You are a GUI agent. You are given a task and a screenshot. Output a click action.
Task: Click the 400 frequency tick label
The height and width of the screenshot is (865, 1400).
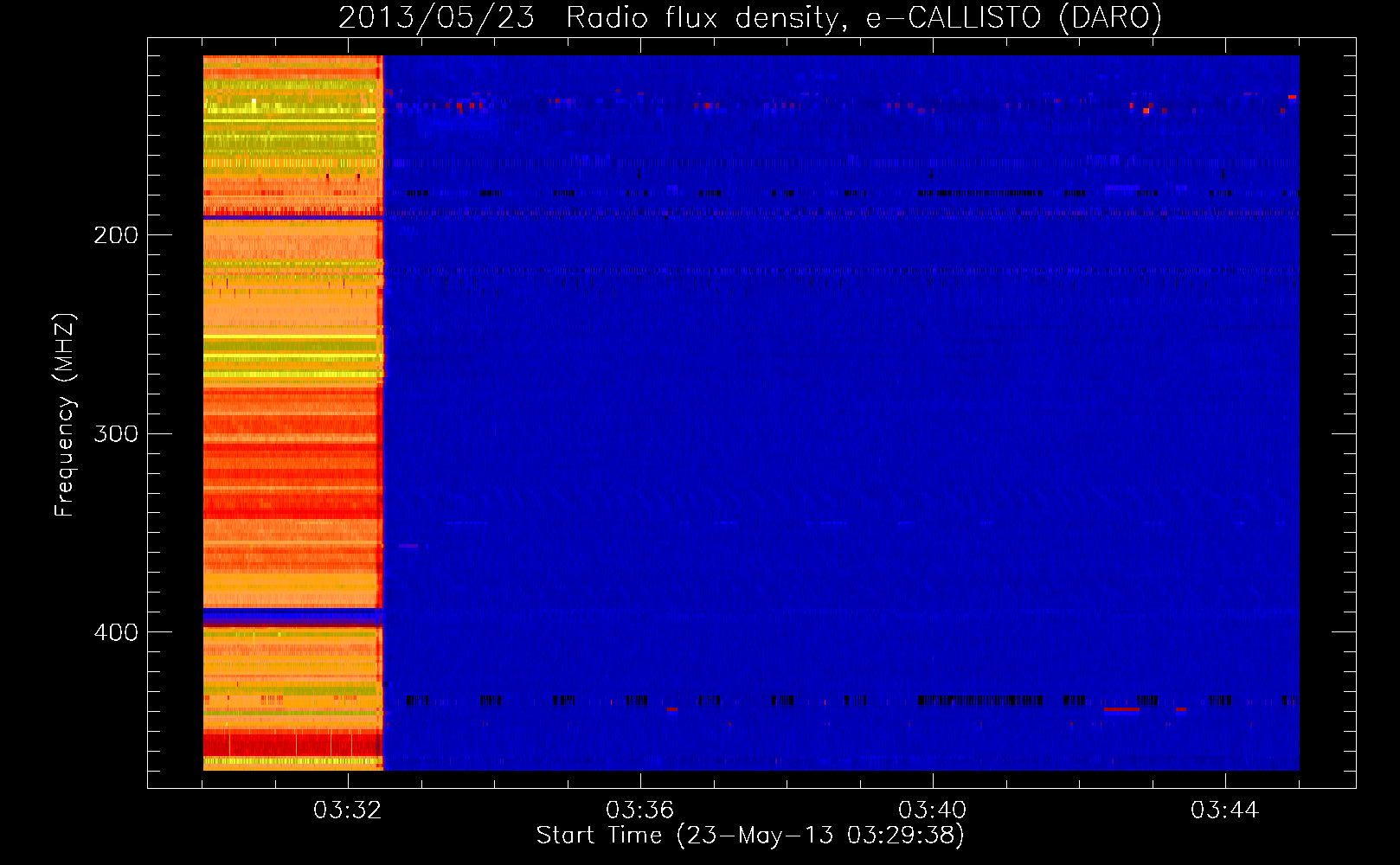point(116,632)
